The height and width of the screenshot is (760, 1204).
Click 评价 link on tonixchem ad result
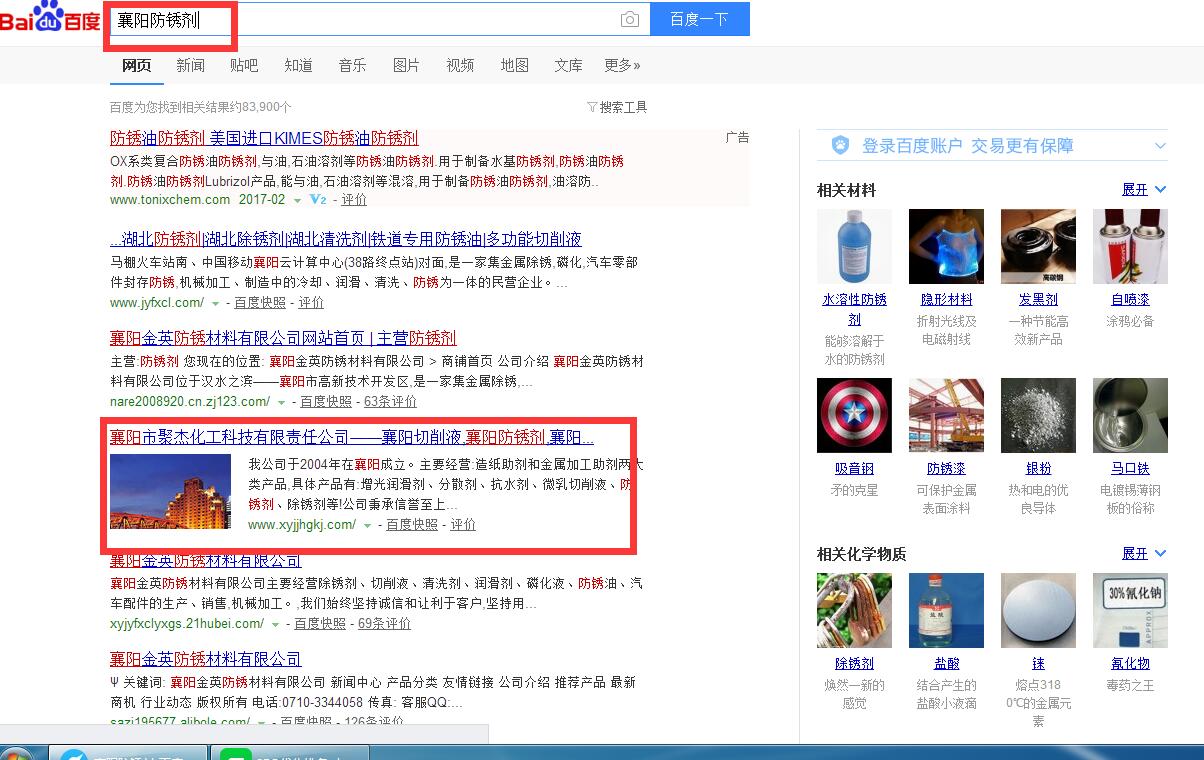coord(354,200)
